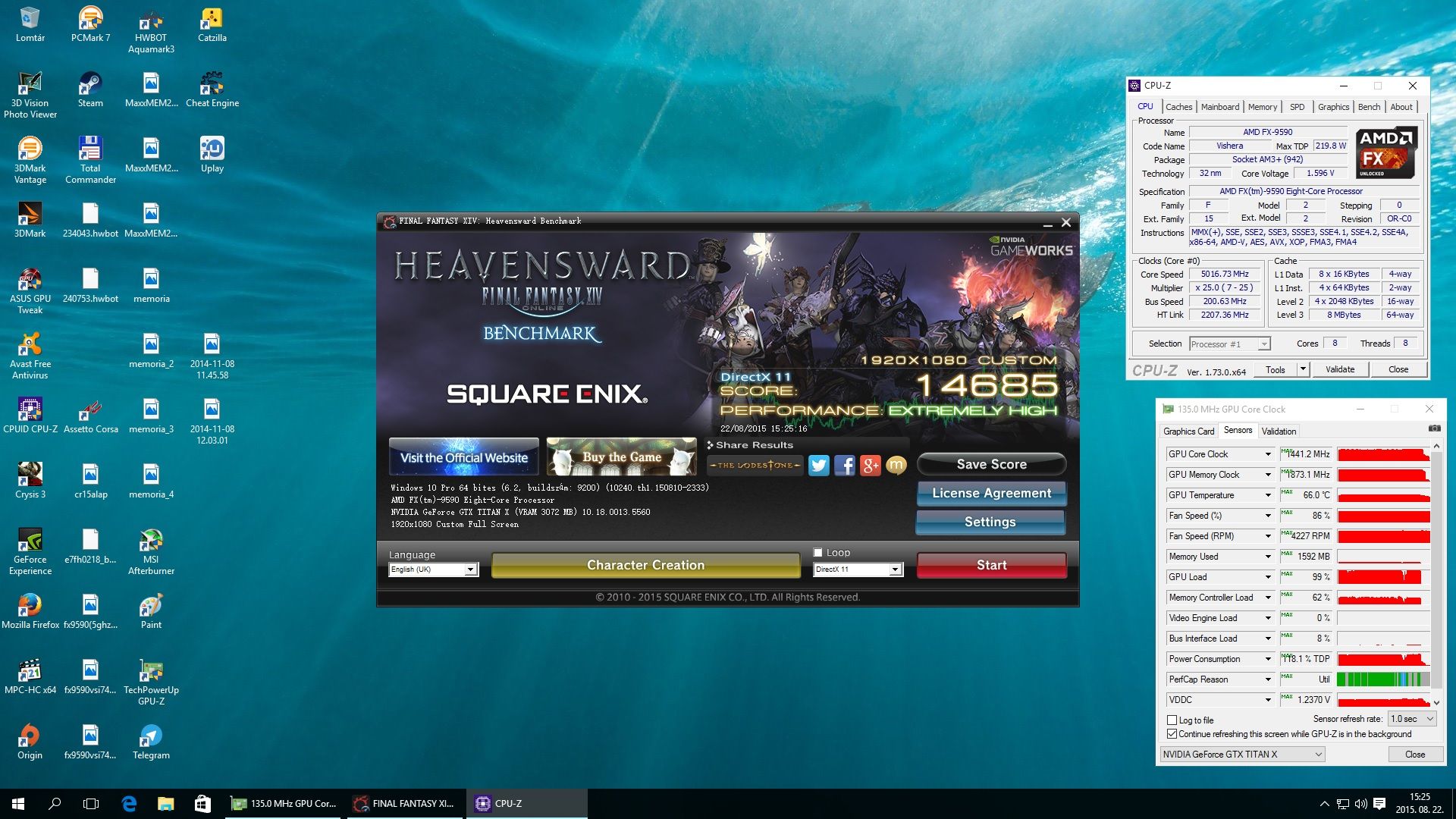Screen dimensions: 1456x819
Task: Share result via mixi icon
Action: (896, 465)
